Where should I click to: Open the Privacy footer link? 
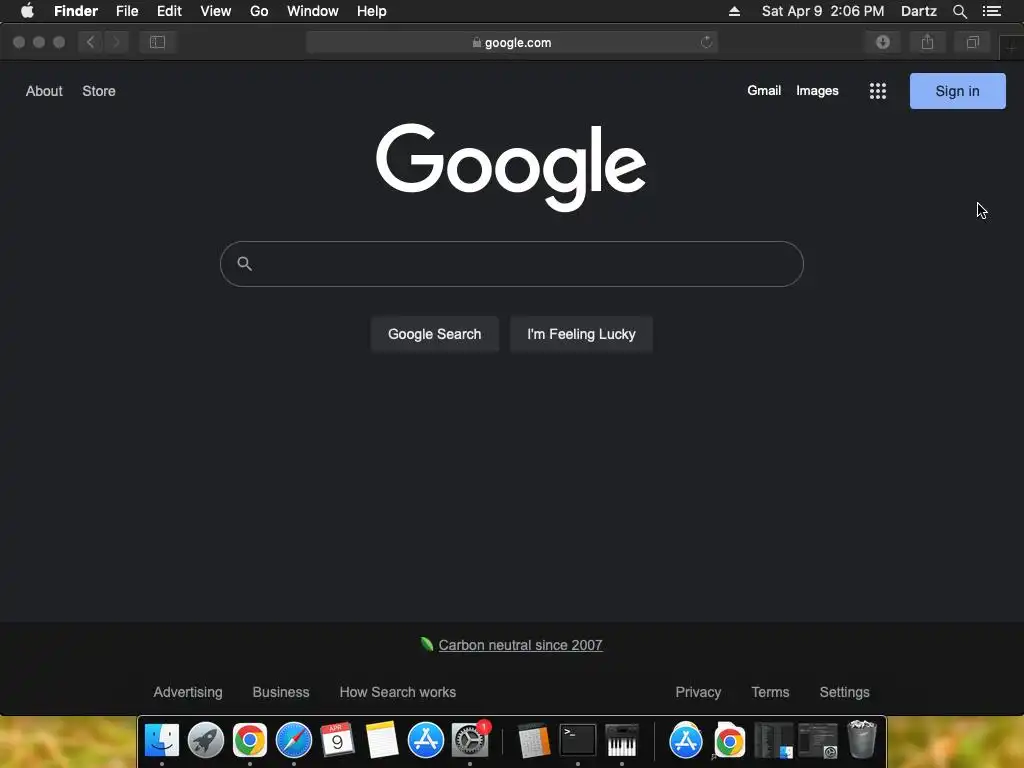[x=698, y=692]
